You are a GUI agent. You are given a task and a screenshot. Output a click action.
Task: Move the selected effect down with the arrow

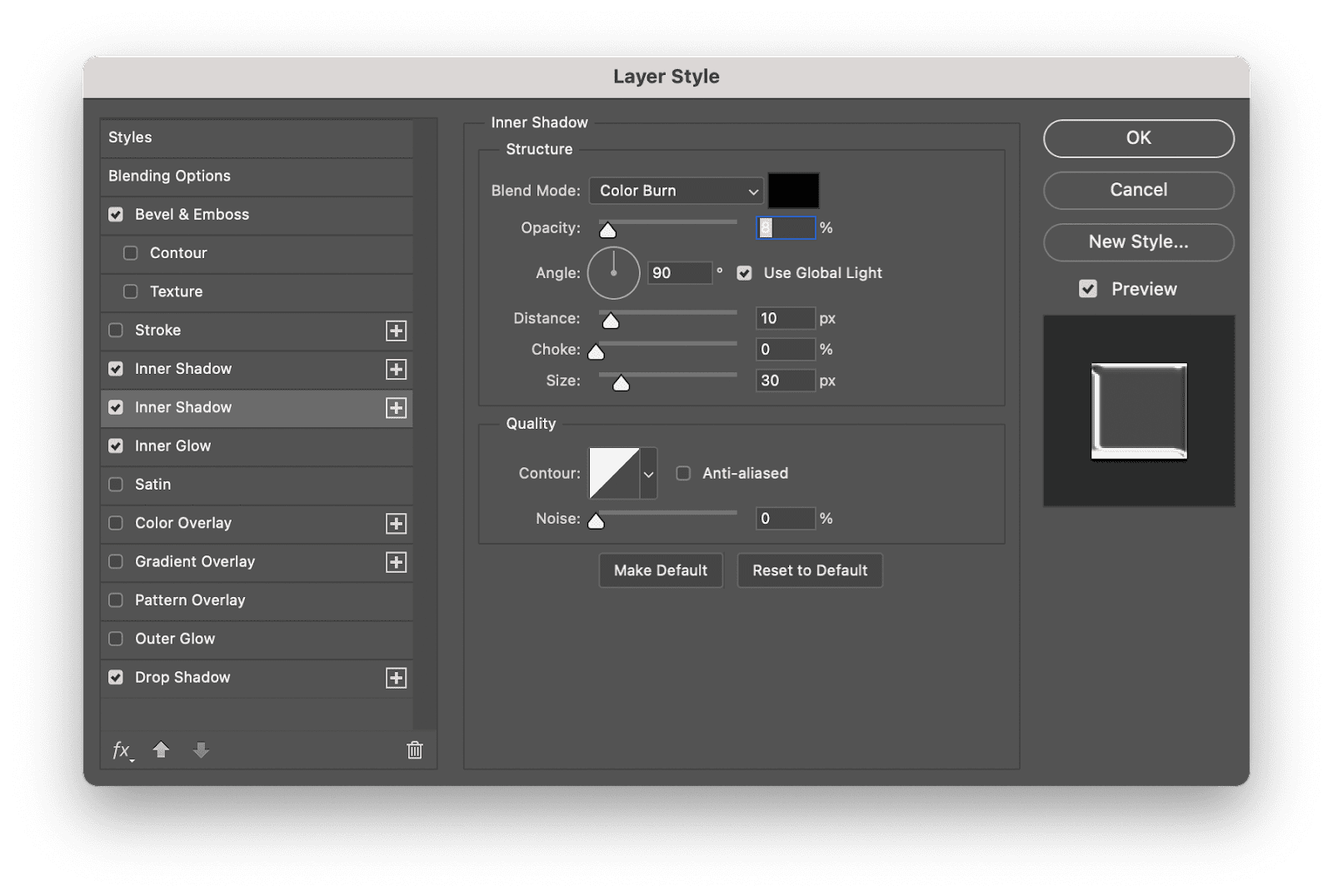pyautogui.click(x=201, y=750)
